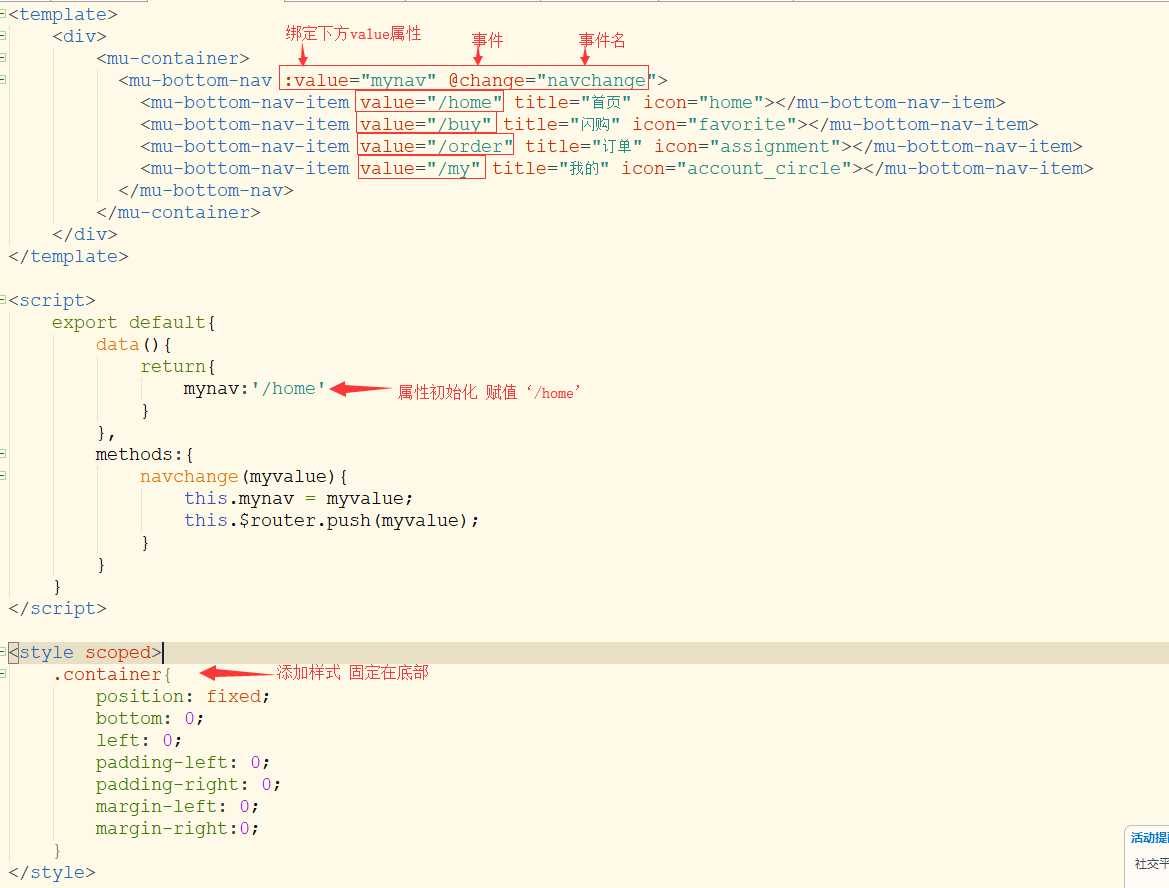Click icon="account_circle" attribute
This screenshot has height=888, width=1169.
click(737, 169)
